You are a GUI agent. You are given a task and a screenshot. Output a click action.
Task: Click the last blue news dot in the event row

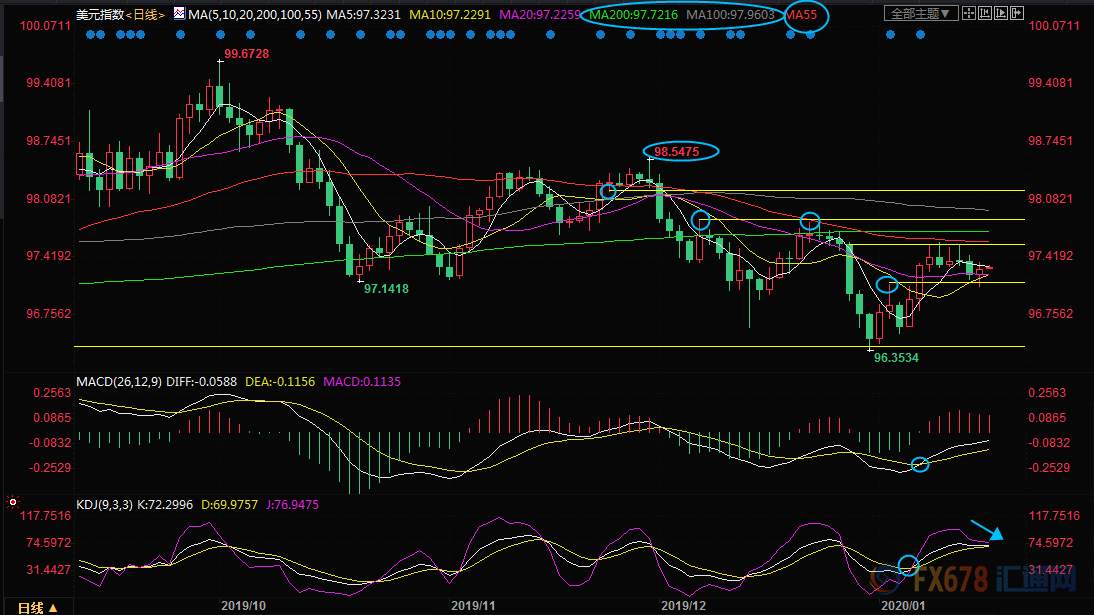(920, 34)
